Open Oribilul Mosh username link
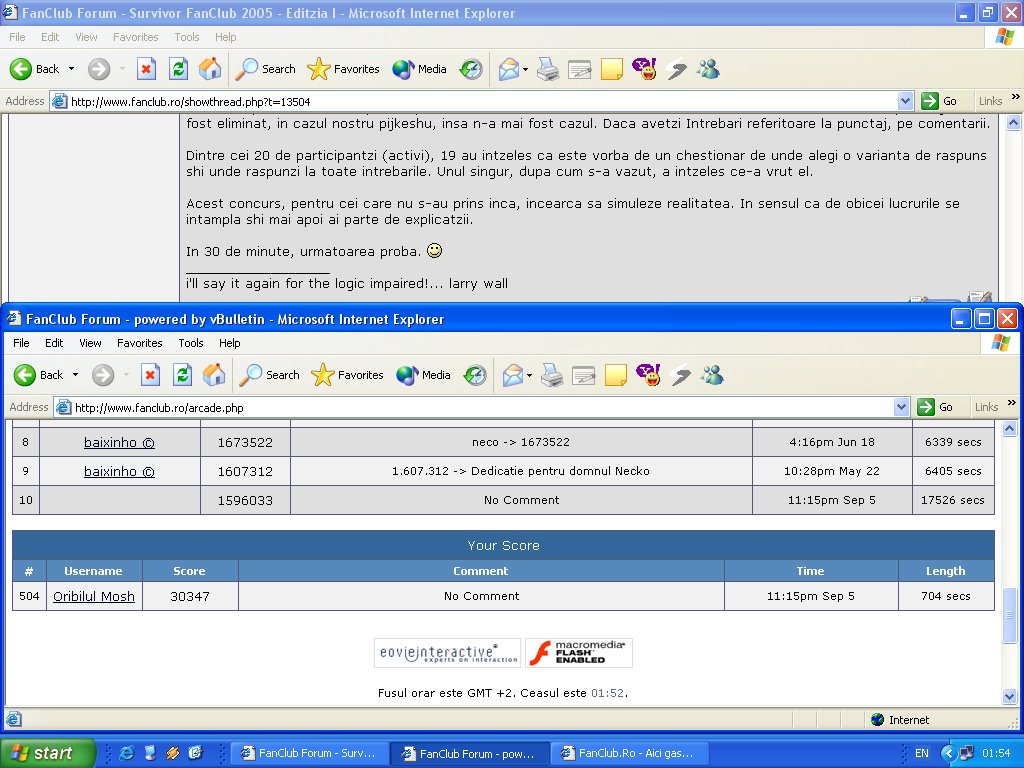 point(93,596)
